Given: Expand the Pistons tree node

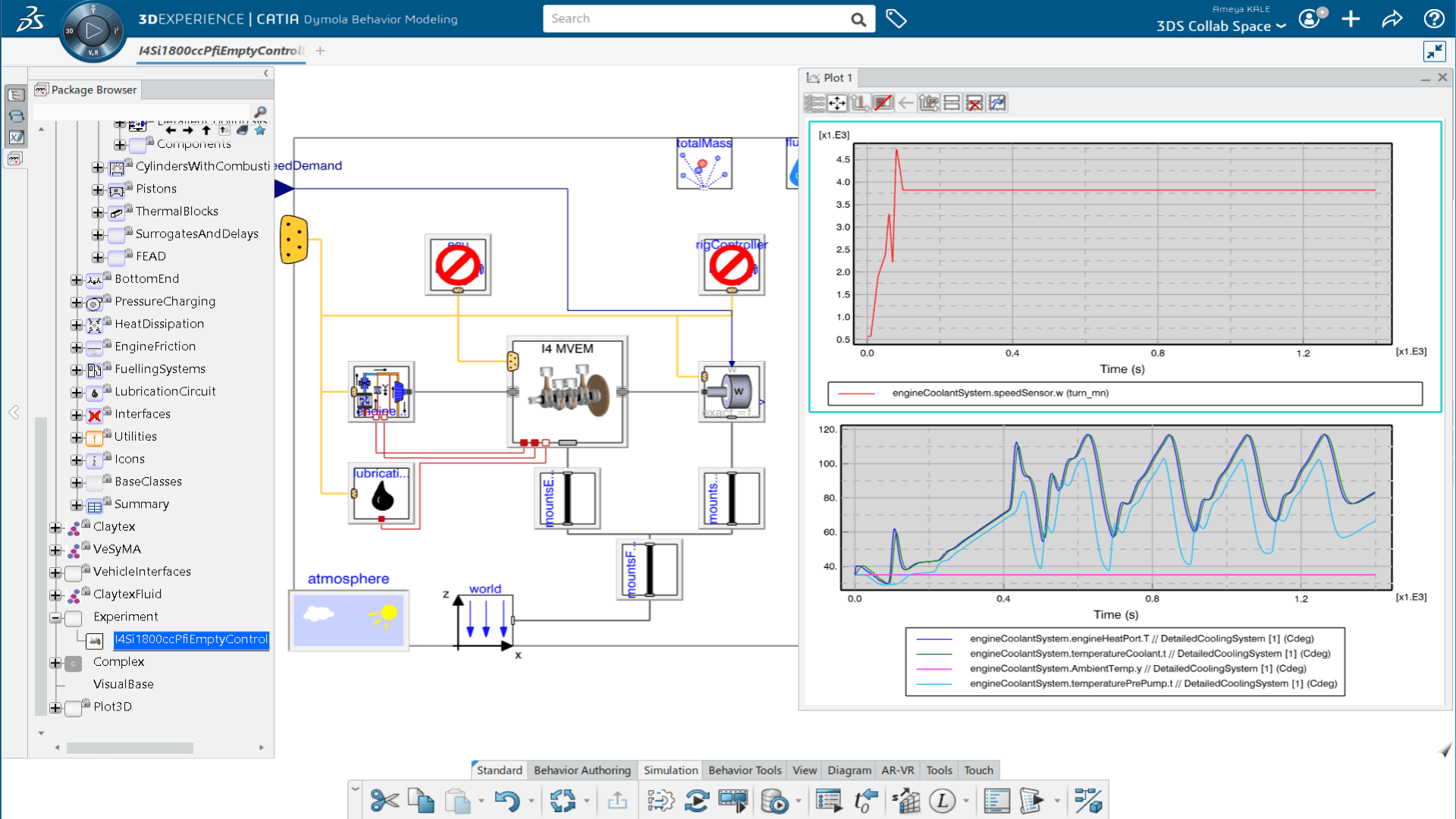Looking at the screenshot, I should (97, 190).
